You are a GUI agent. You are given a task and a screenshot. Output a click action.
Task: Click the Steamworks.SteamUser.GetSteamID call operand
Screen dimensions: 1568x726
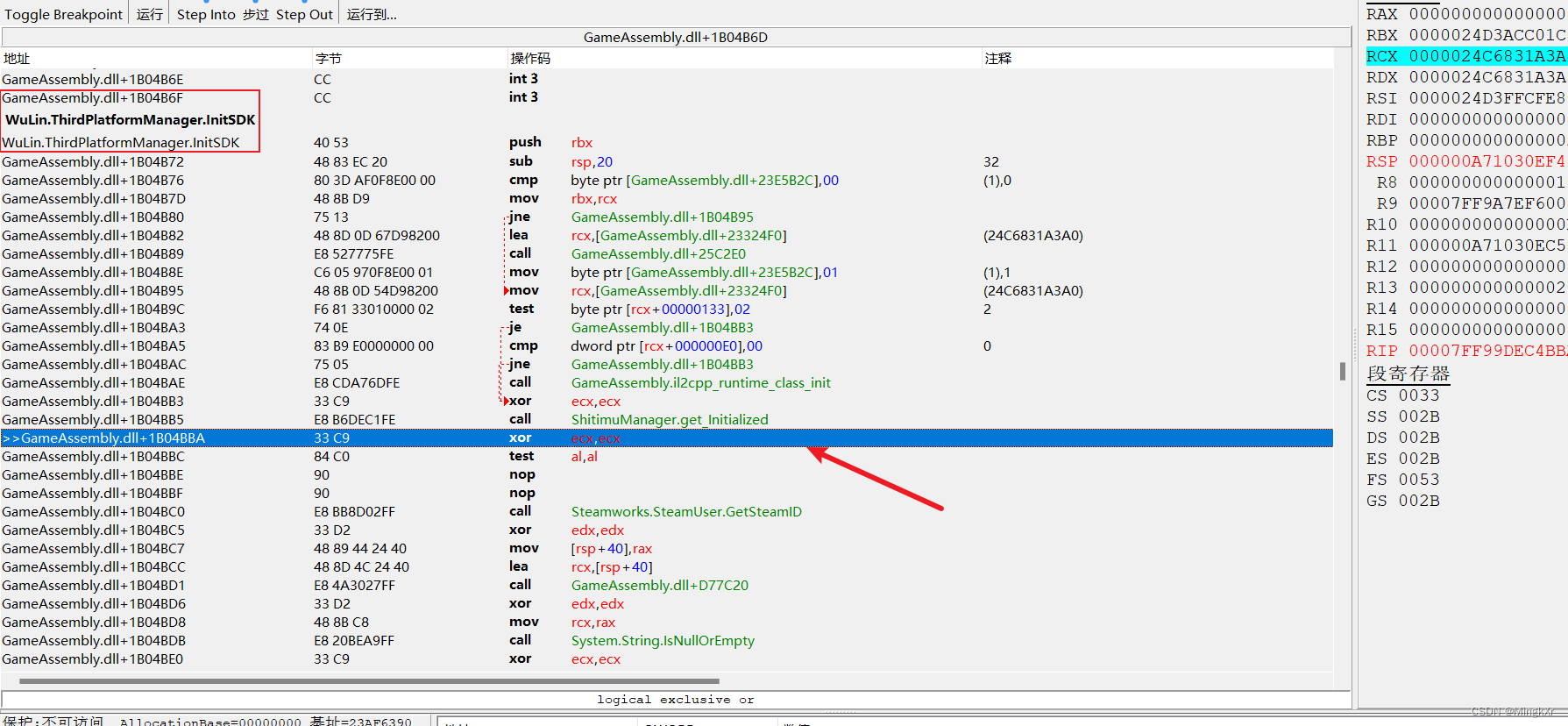[x=686, y=511]
